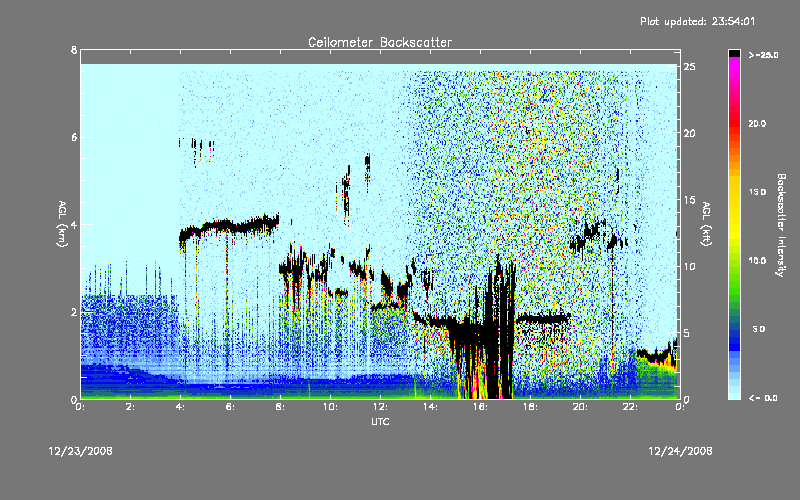Click the '22:' hour tick on UTC axis

click(630, 407)
